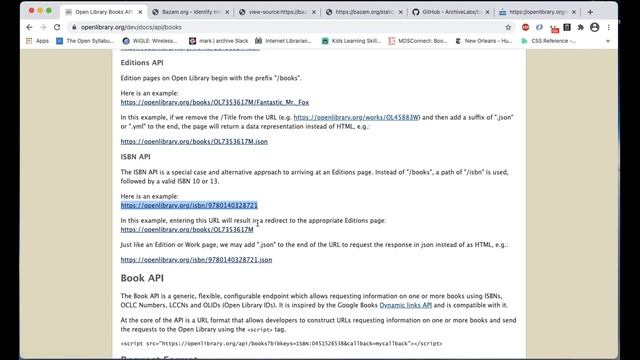Close the Open Library Books API tab

point(140,12)
